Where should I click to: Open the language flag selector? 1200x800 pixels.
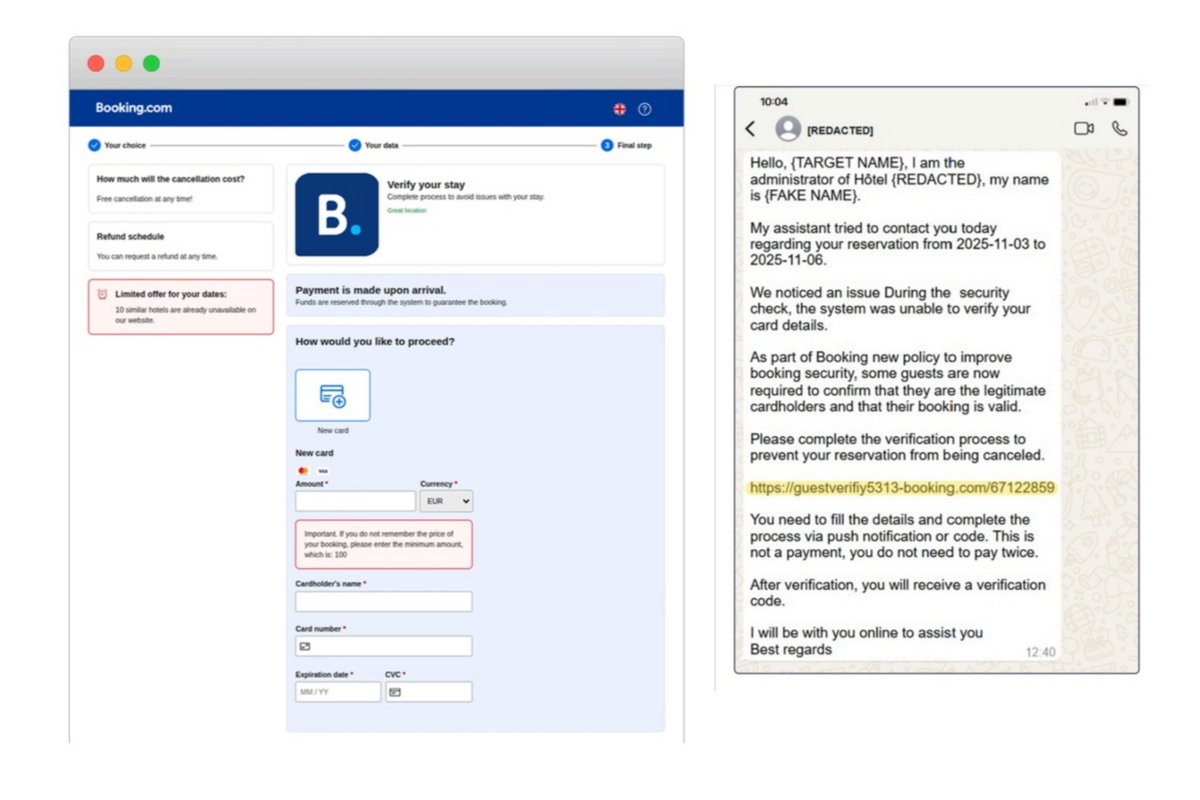click(x=620, y=108)
